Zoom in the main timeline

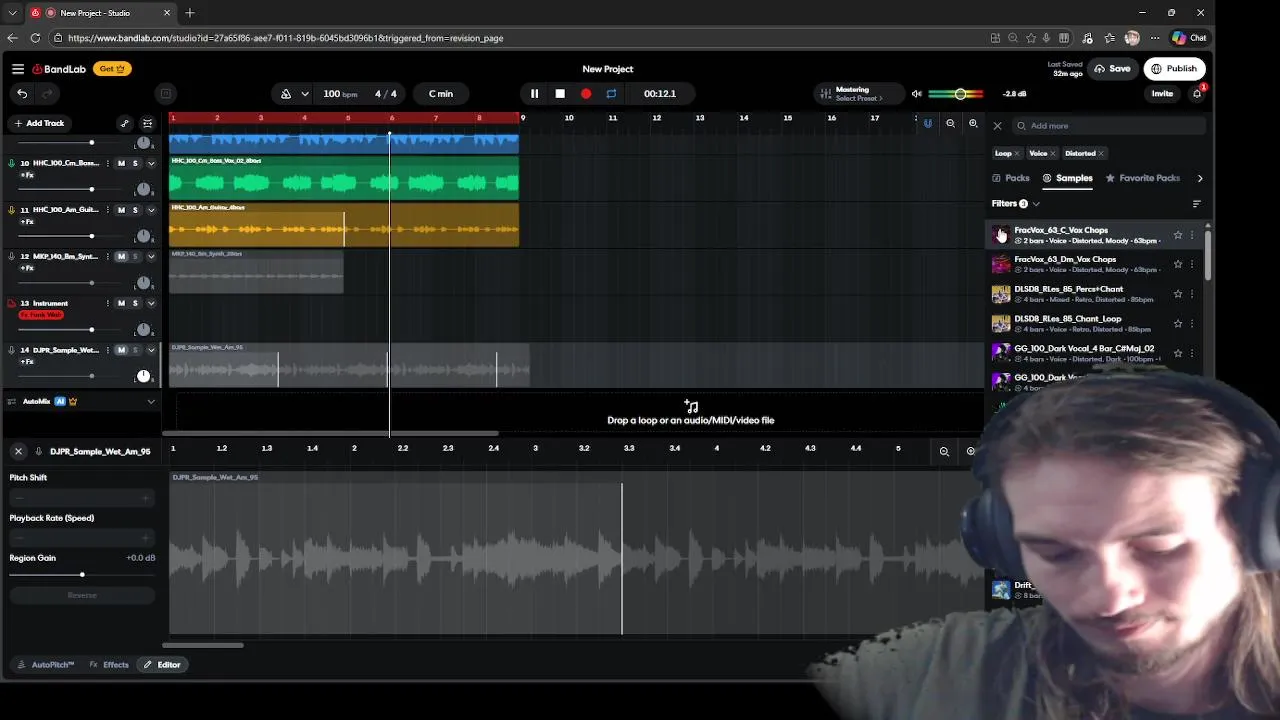tap(973, 124)
